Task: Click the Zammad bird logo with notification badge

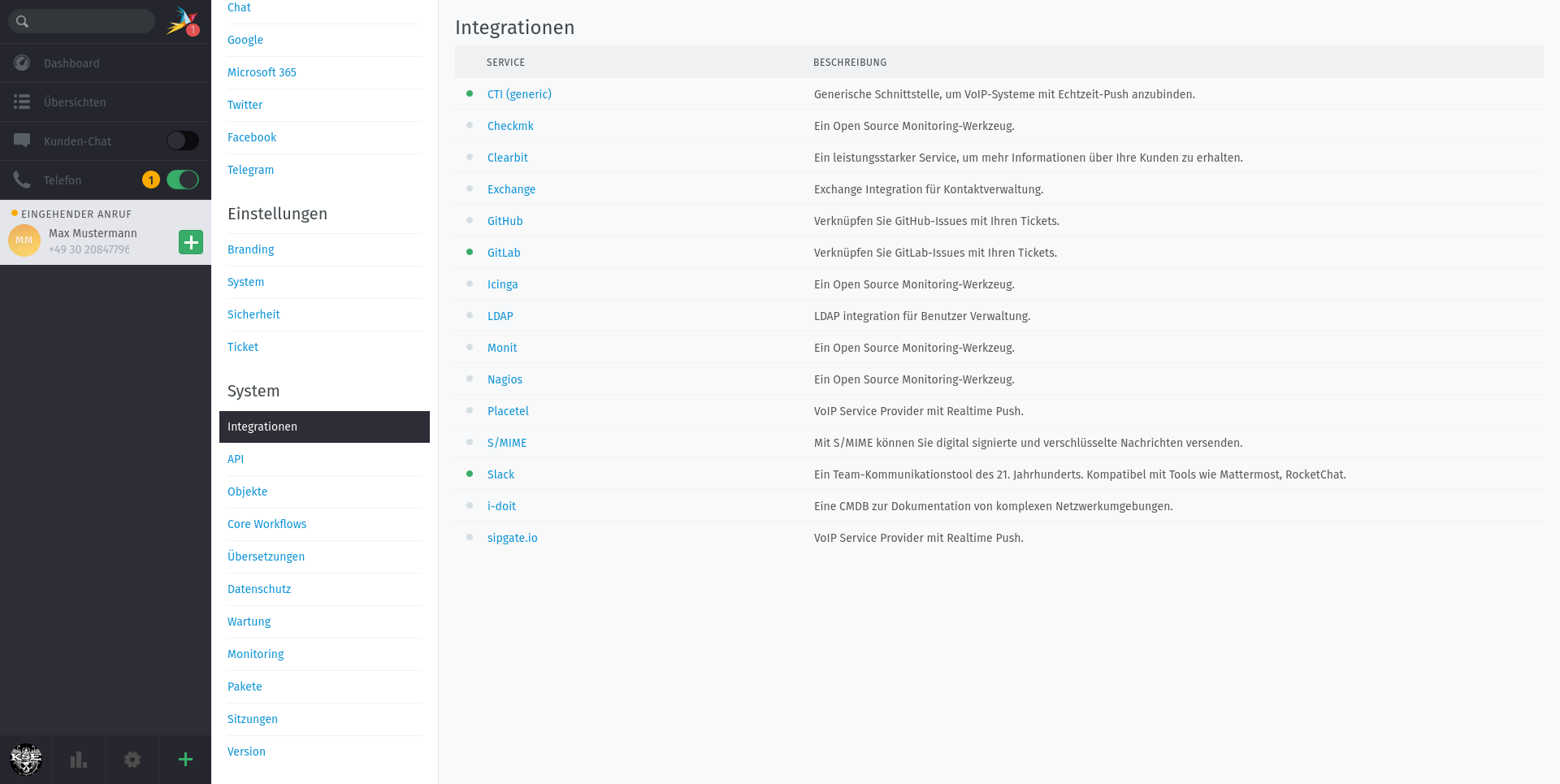Action: [182, 21]
